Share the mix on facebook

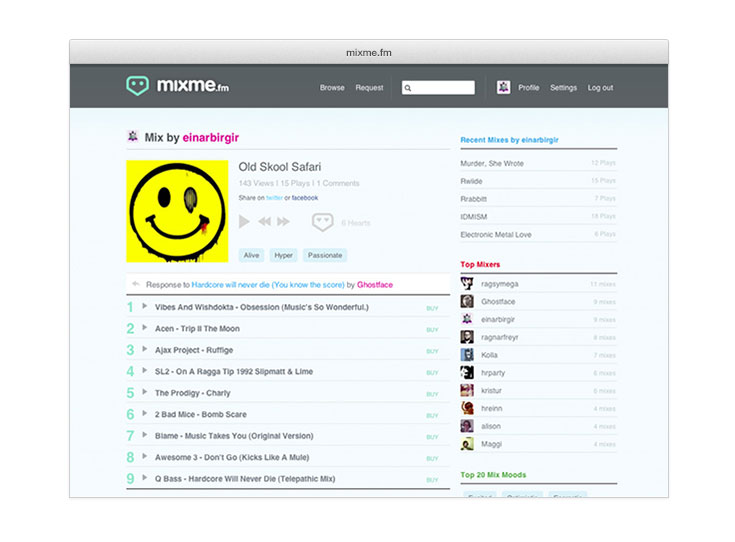tap(305, 198)
